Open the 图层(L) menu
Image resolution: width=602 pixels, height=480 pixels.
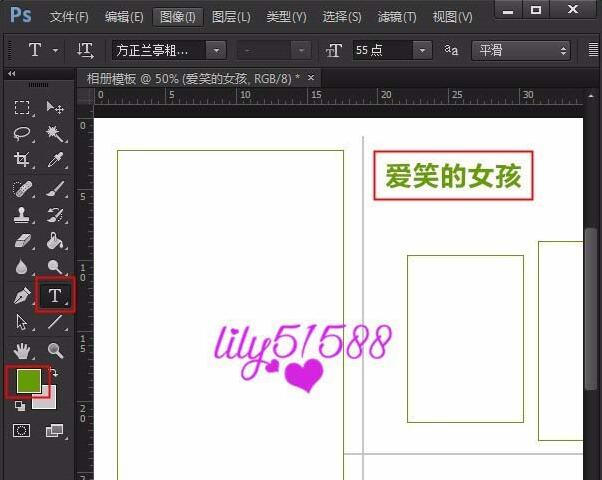231,17
